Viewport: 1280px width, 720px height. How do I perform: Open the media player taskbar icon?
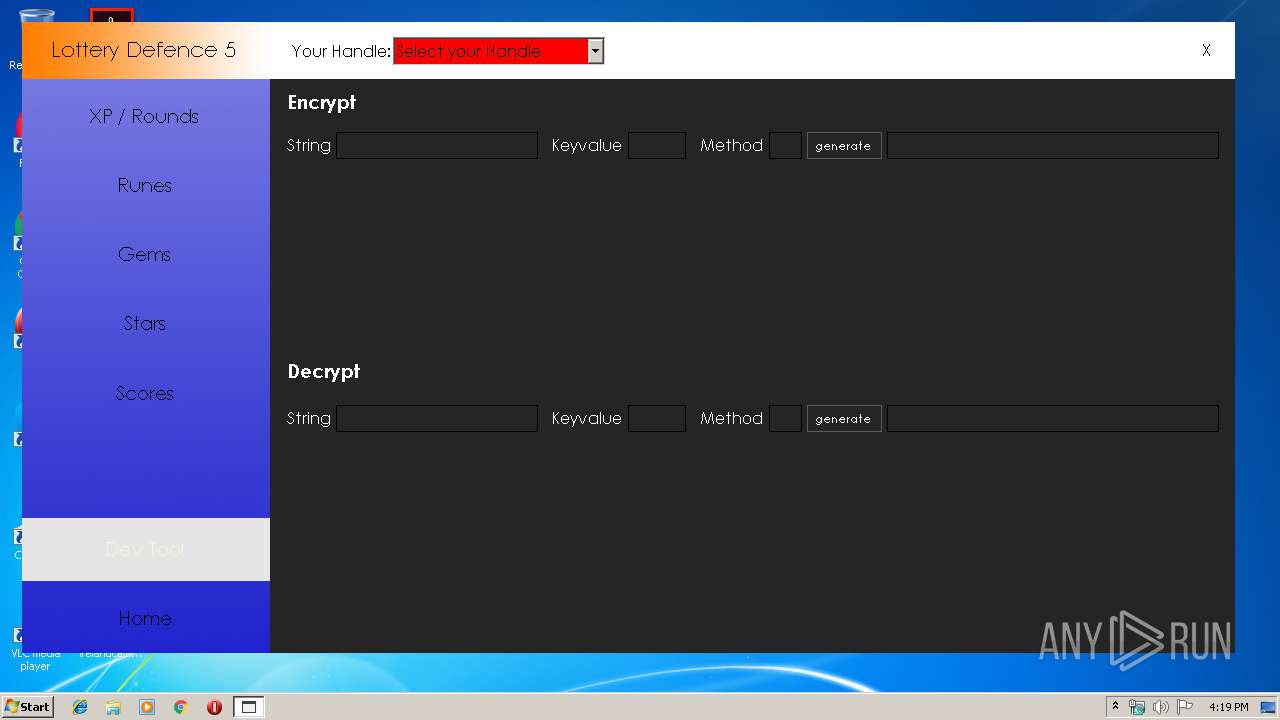click(147, 707)
